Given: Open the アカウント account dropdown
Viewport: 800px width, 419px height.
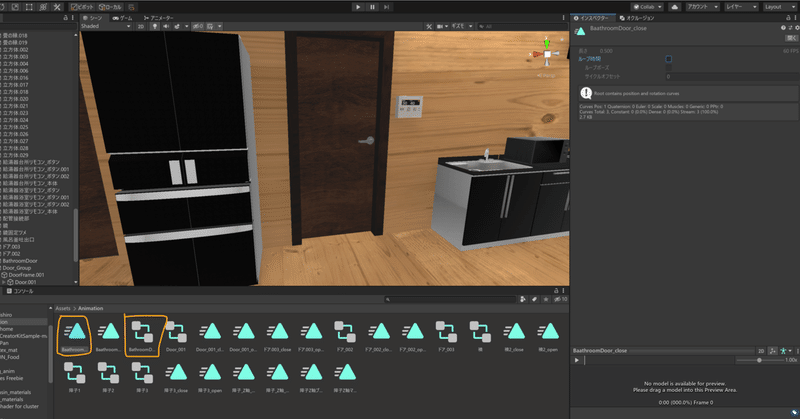Looking at the screenshot, I should pyautogui.click(x=702, y=7).
